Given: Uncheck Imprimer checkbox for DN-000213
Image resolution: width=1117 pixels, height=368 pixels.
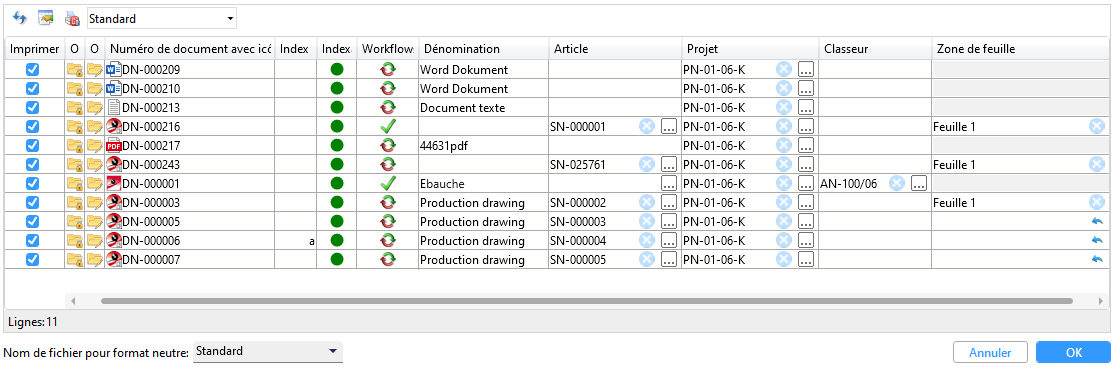Looking at the screenshot, I should (x=32, y=107).
